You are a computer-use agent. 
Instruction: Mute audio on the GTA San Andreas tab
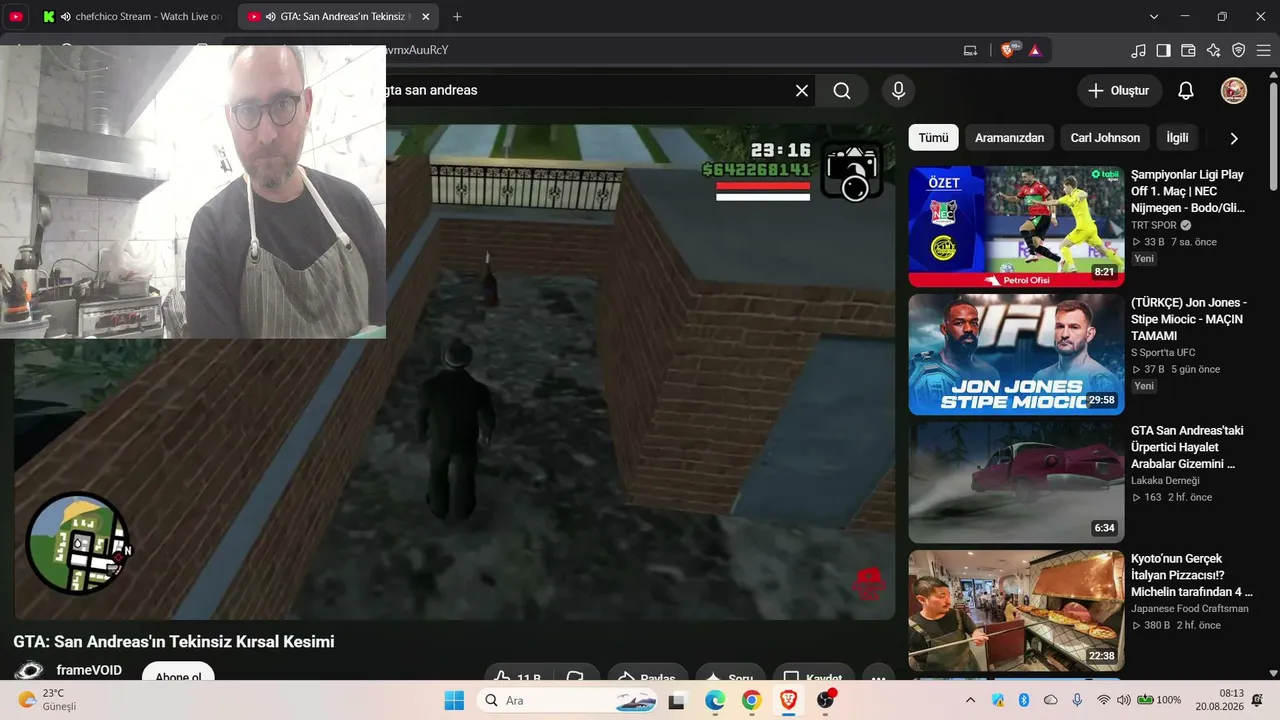coord(271,17)
